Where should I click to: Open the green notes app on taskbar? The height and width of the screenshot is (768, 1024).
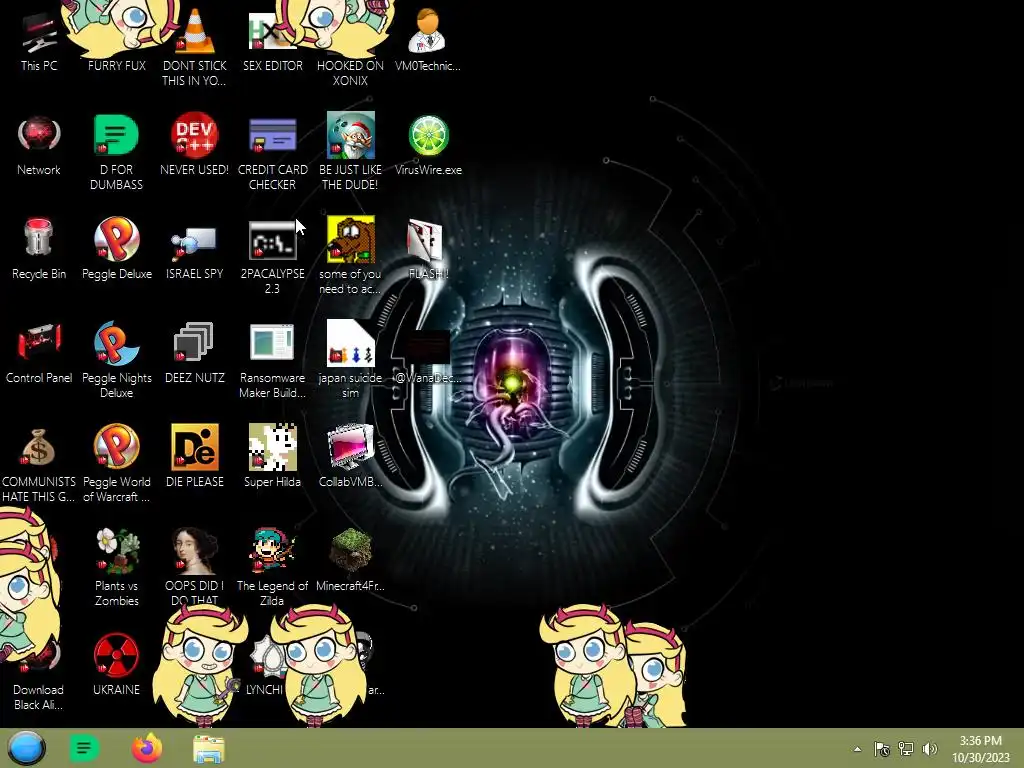coord(84,748)
